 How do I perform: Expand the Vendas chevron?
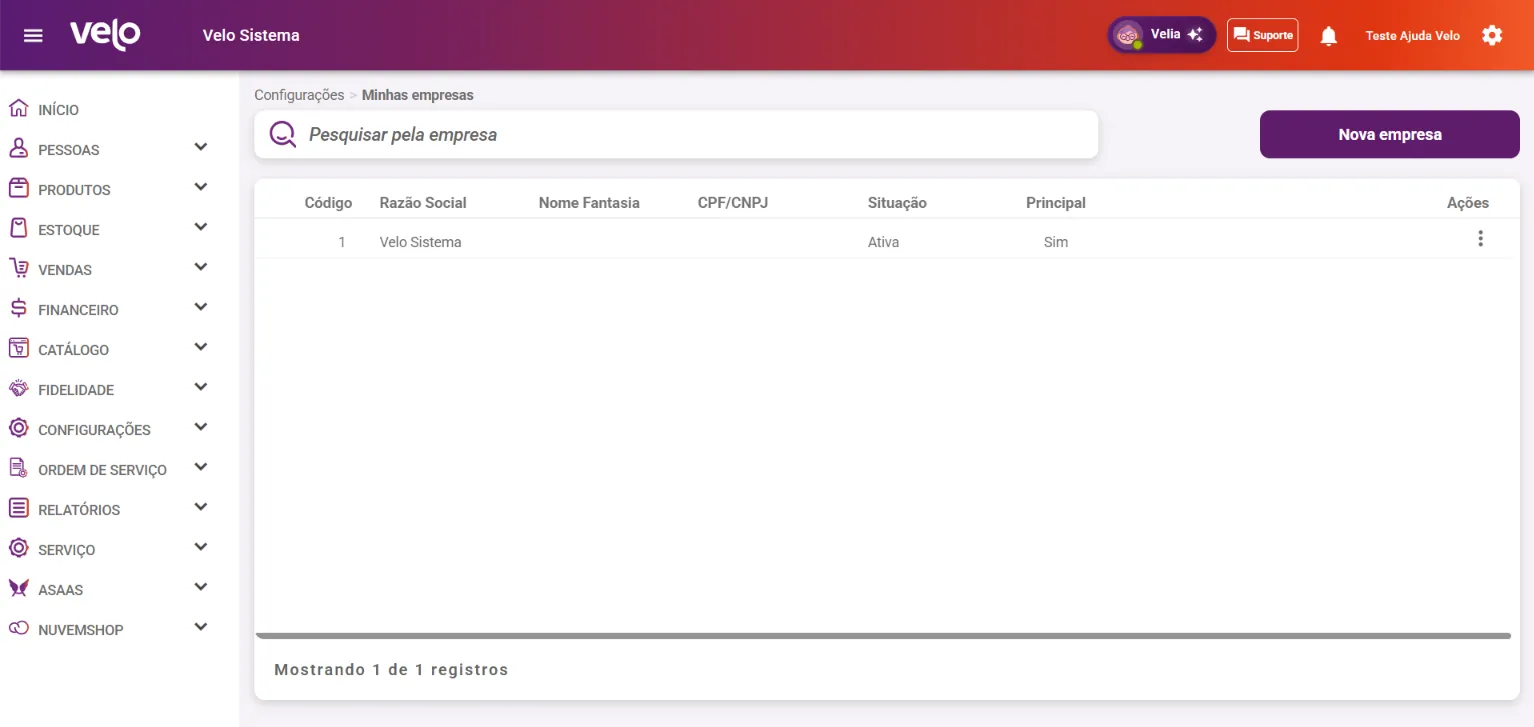[201, 267]
